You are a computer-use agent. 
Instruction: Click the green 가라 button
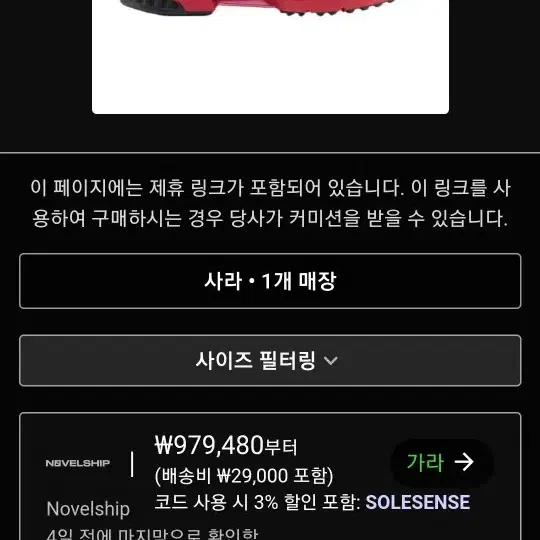tap(442, 462)
